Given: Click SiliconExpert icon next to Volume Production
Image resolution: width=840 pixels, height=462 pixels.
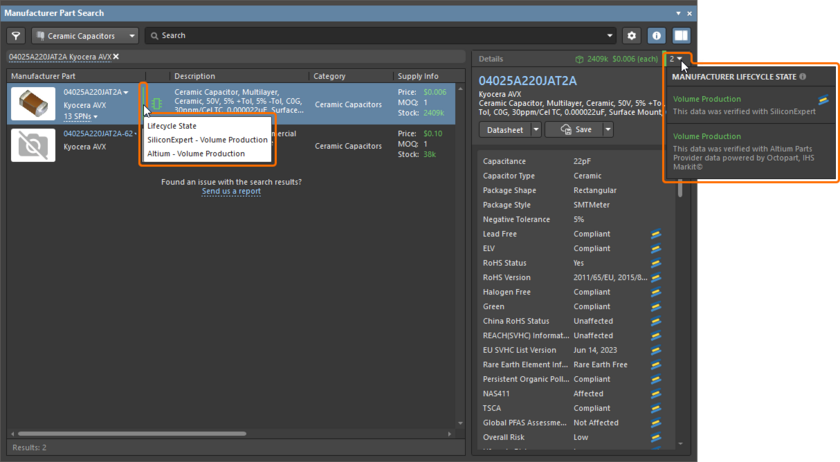Looking at the screenshot, I should [x=823, y=100].
